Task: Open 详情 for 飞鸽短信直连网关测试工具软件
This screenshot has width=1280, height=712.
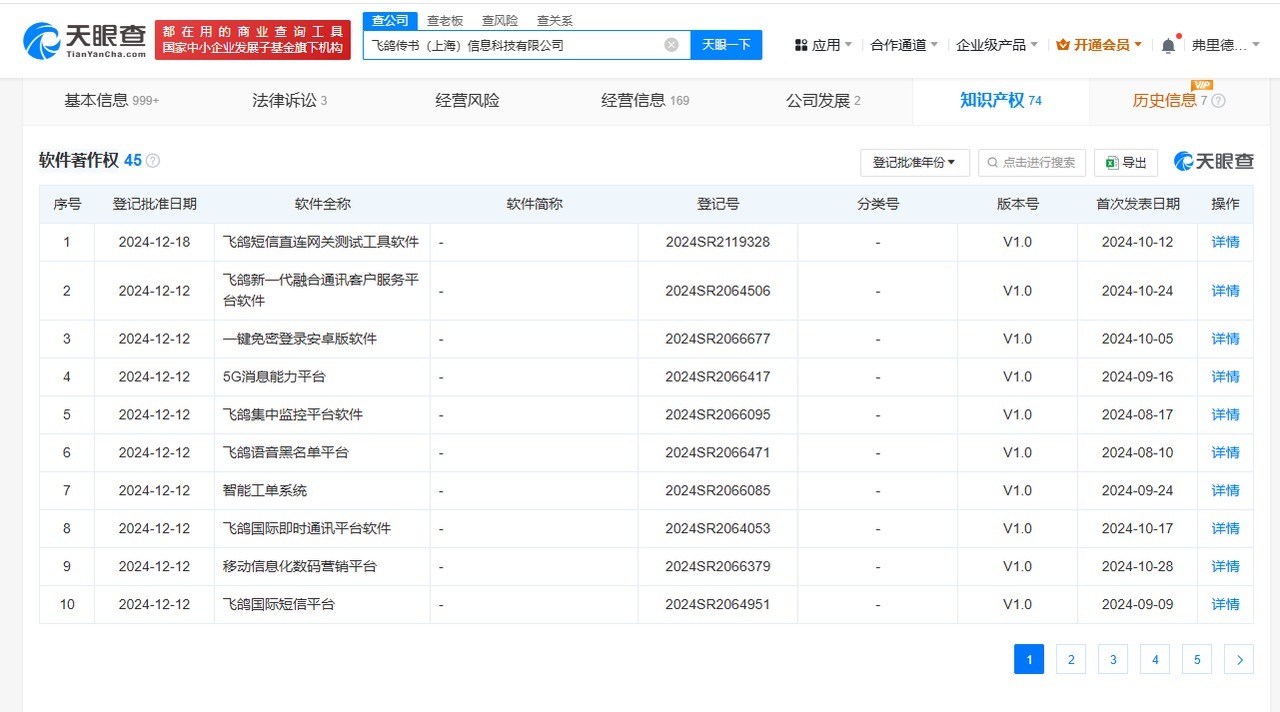Action: click(x=1225, y=242)
